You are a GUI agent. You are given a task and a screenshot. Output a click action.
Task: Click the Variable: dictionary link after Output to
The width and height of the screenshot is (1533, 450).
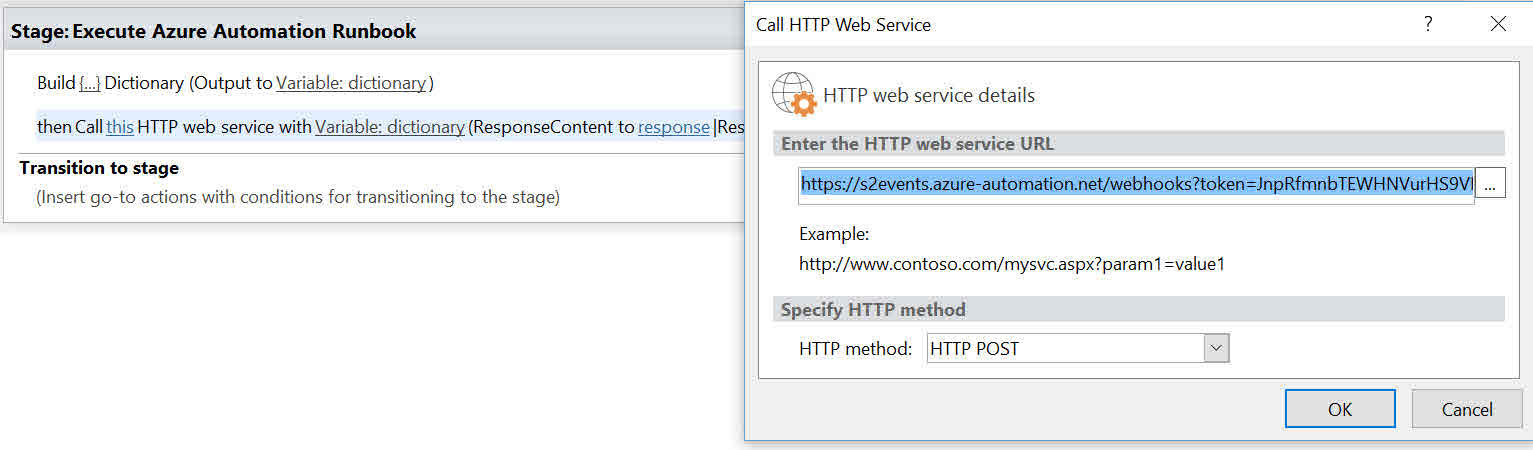351,83
